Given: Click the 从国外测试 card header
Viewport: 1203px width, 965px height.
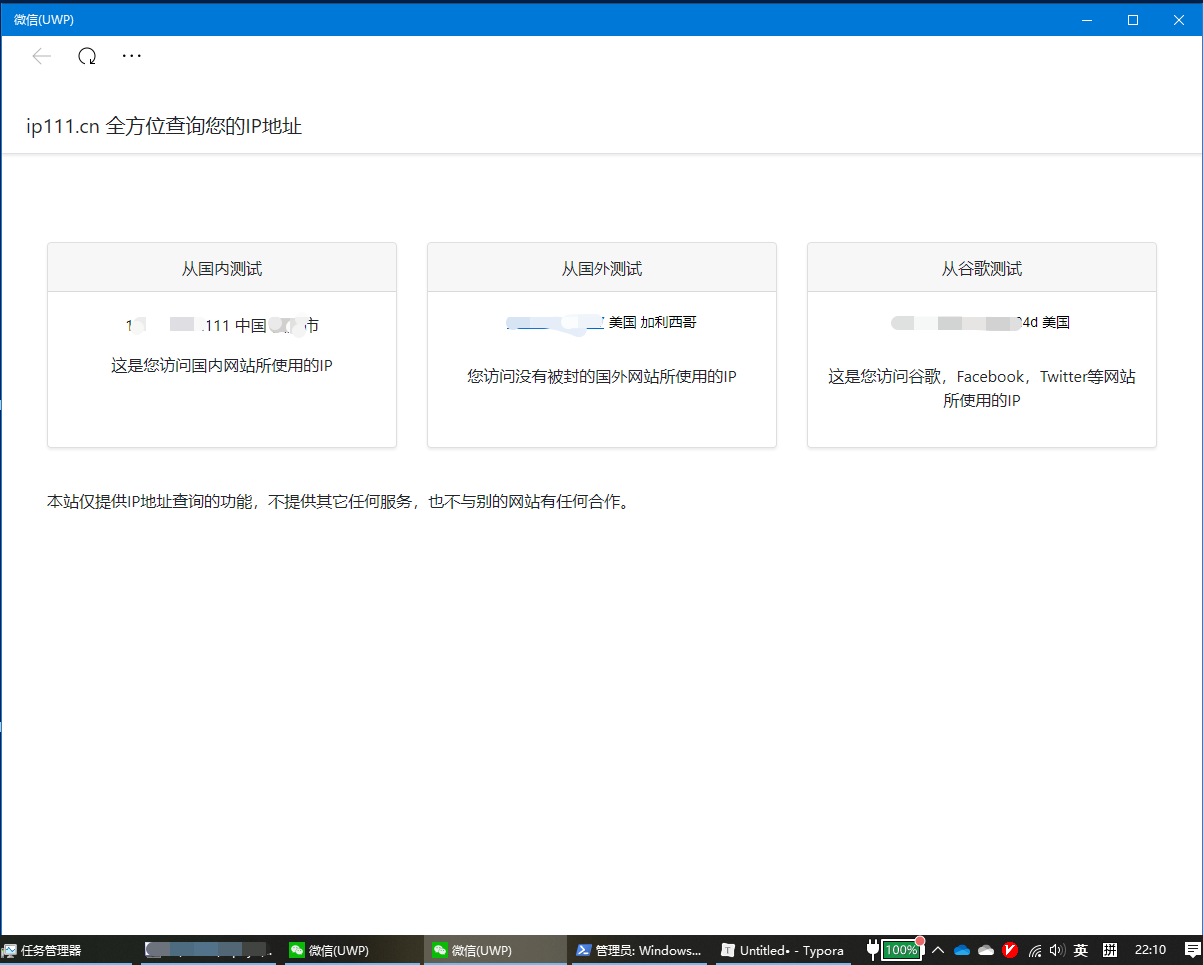Looking at the screenshot, I should point(602,268).
